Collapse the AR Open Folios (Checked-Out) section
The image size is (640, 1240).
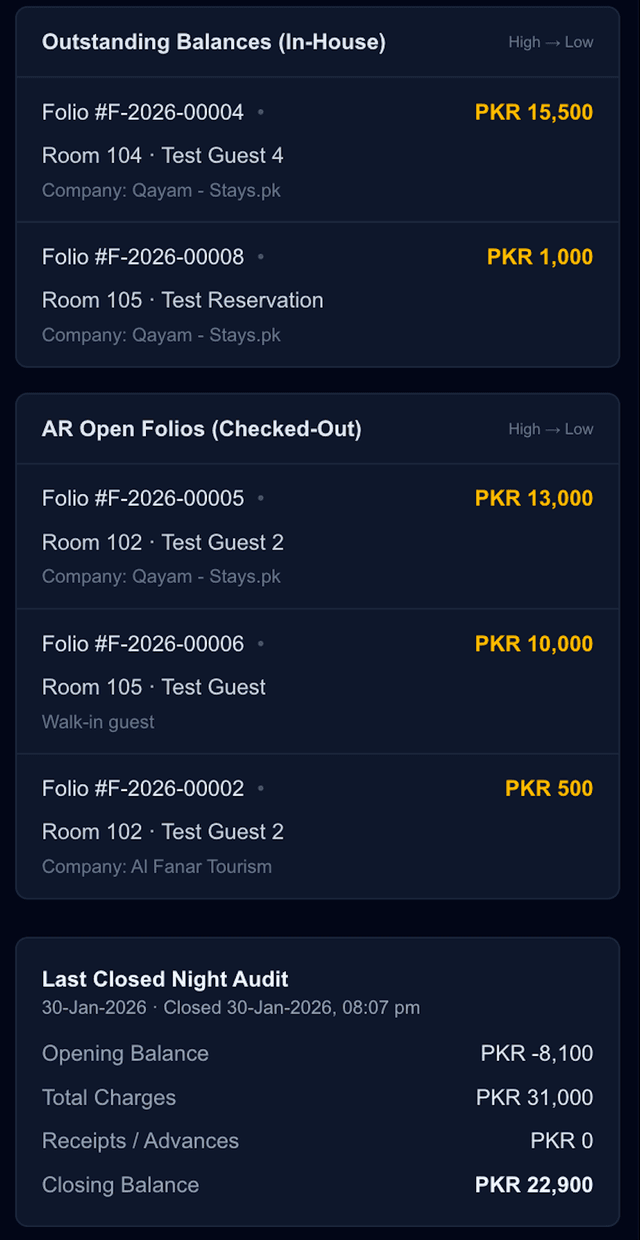[202, 429]
